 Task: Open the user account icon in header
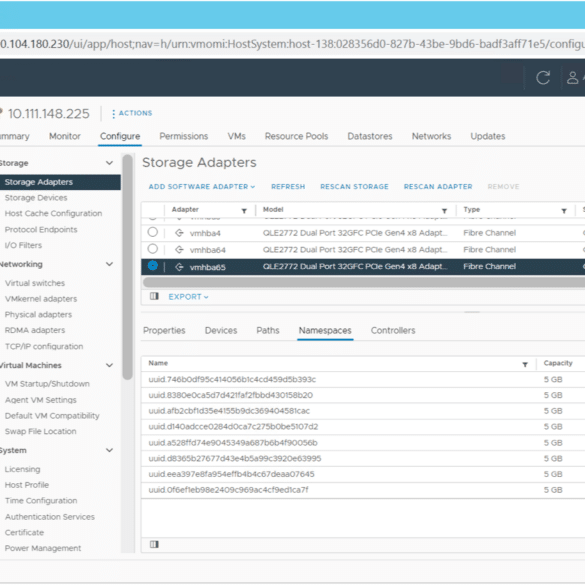coord(573,78)
